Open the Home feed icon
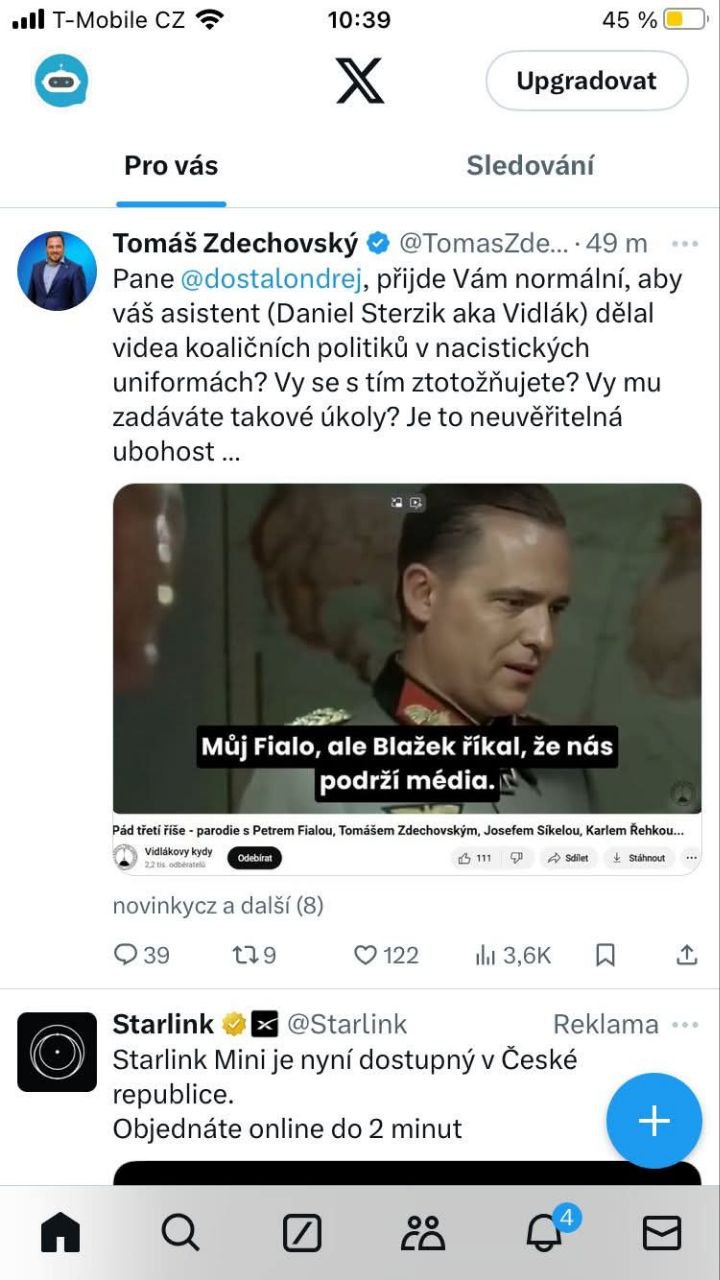This screenshot has height=1280, width=720. click(x=60, y=1233)
